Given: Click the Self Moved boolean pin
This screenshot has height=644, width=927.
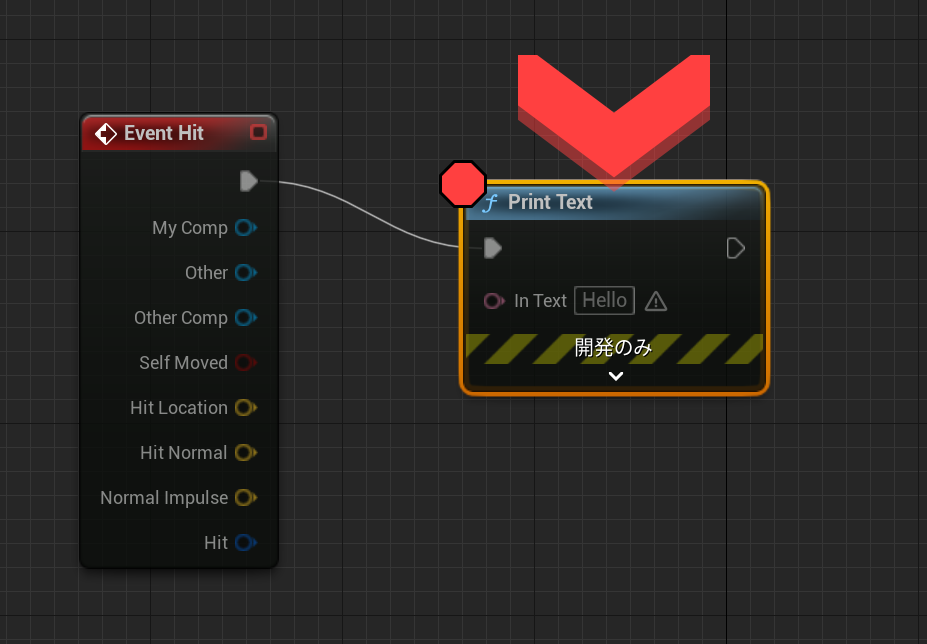Looking at the screenshot, I should point(246,363).
